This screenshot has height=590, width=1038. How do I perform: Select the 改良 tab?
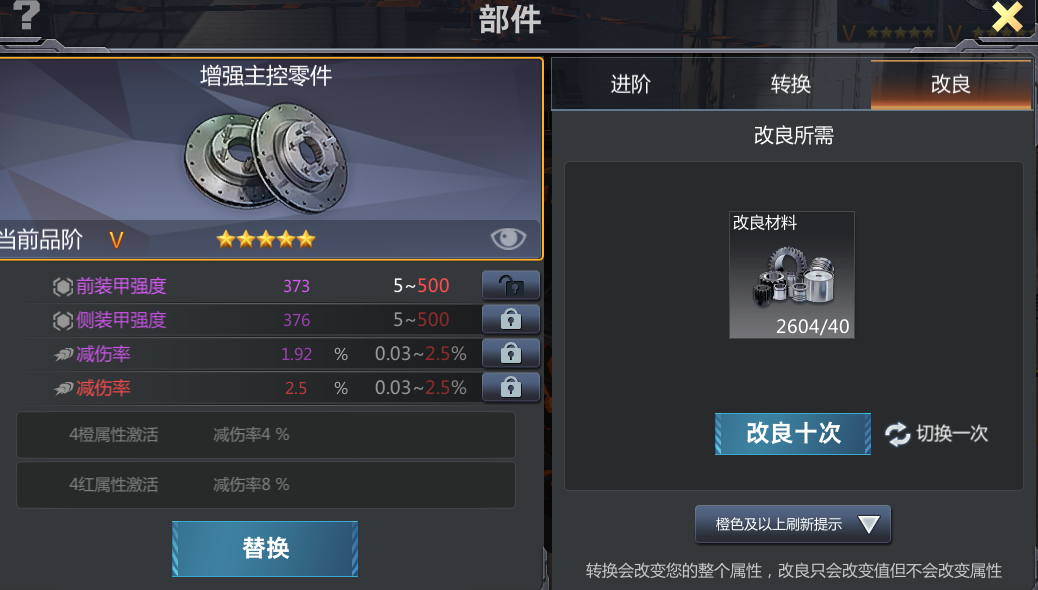(951, 84)
